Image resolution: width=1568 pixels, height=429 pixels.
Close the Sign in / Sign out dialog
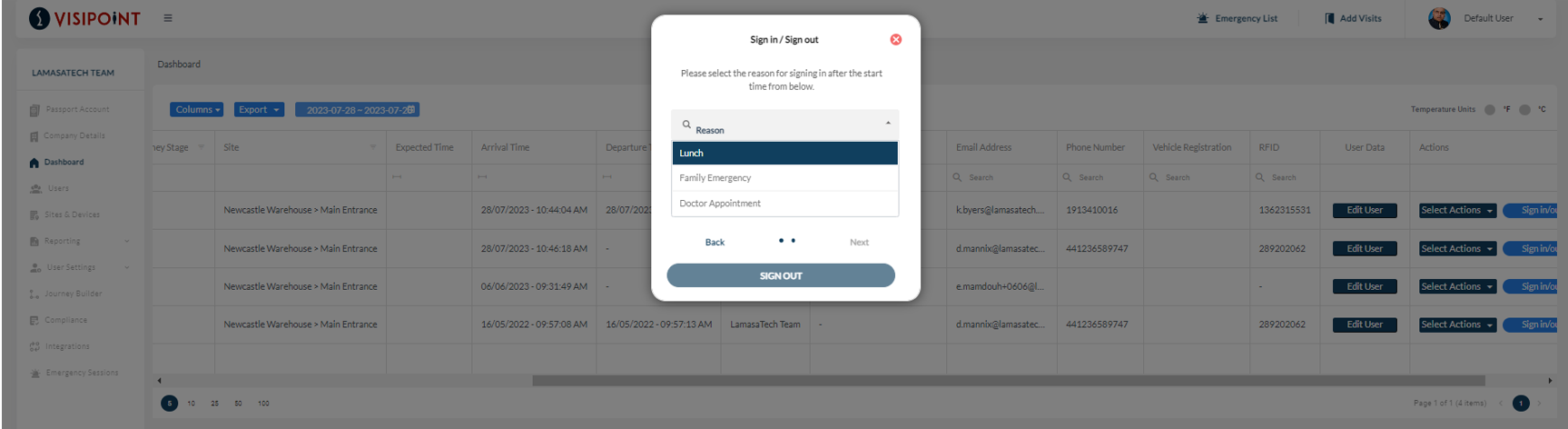tap(895, 39)
